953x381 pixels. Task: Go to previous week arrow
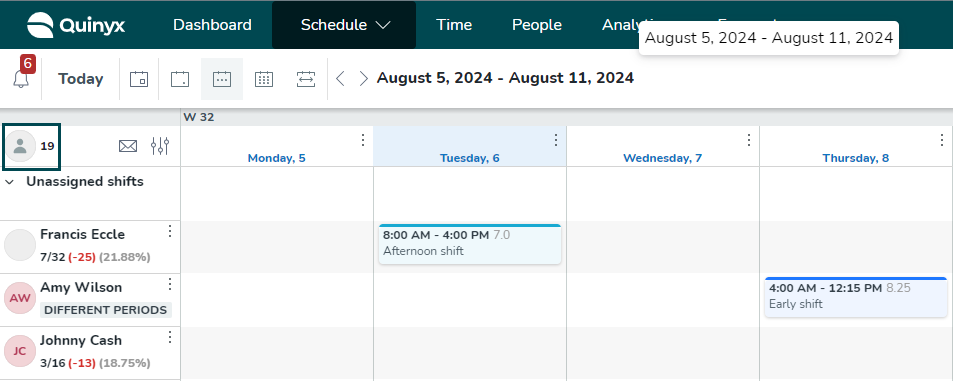(340, 78)
